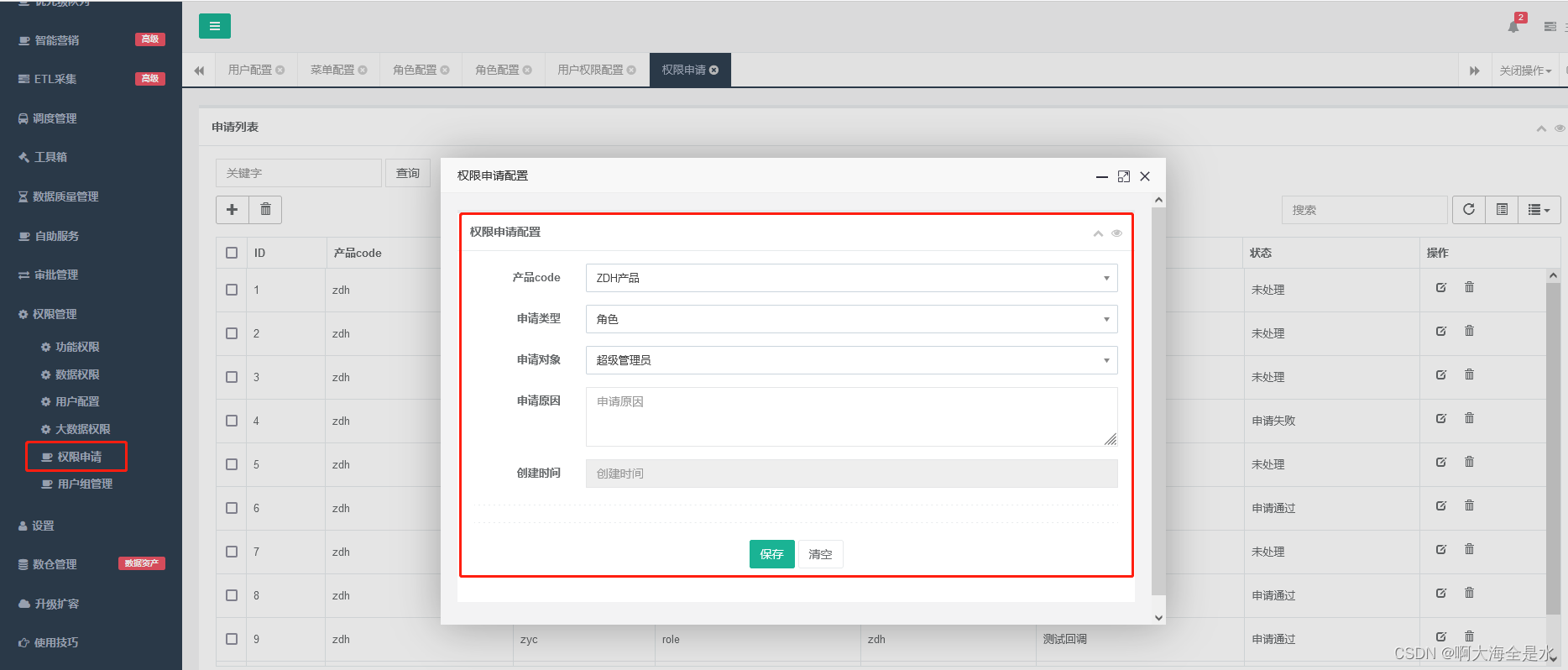Edit row 8 with pencil icon
This screenshot has height=670, width=1568.
click(x=1441, y=593)
